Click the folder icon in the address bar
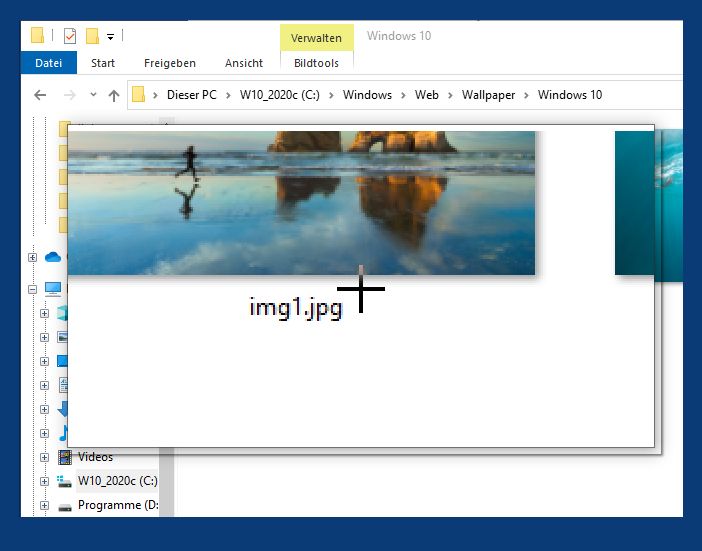This screenshot has height=551, width=702. [138, 94]
